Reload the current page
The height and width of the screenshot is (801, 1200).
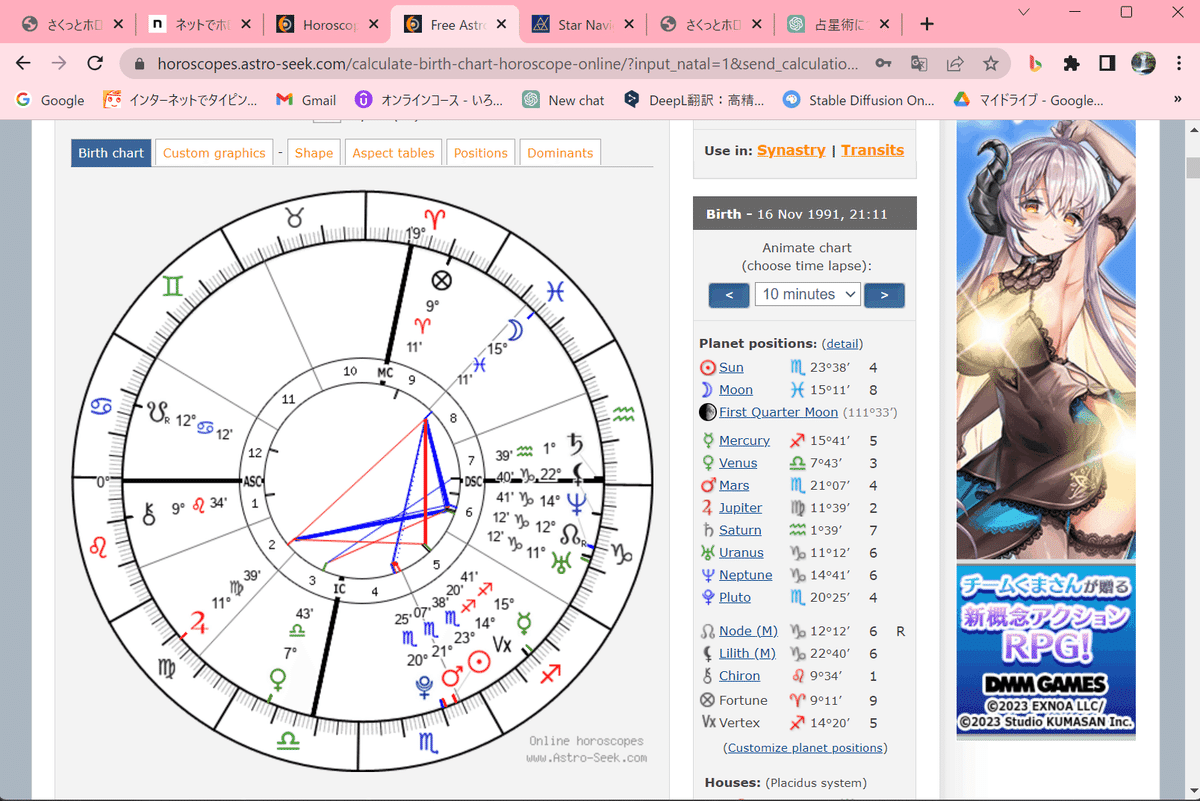95,63
